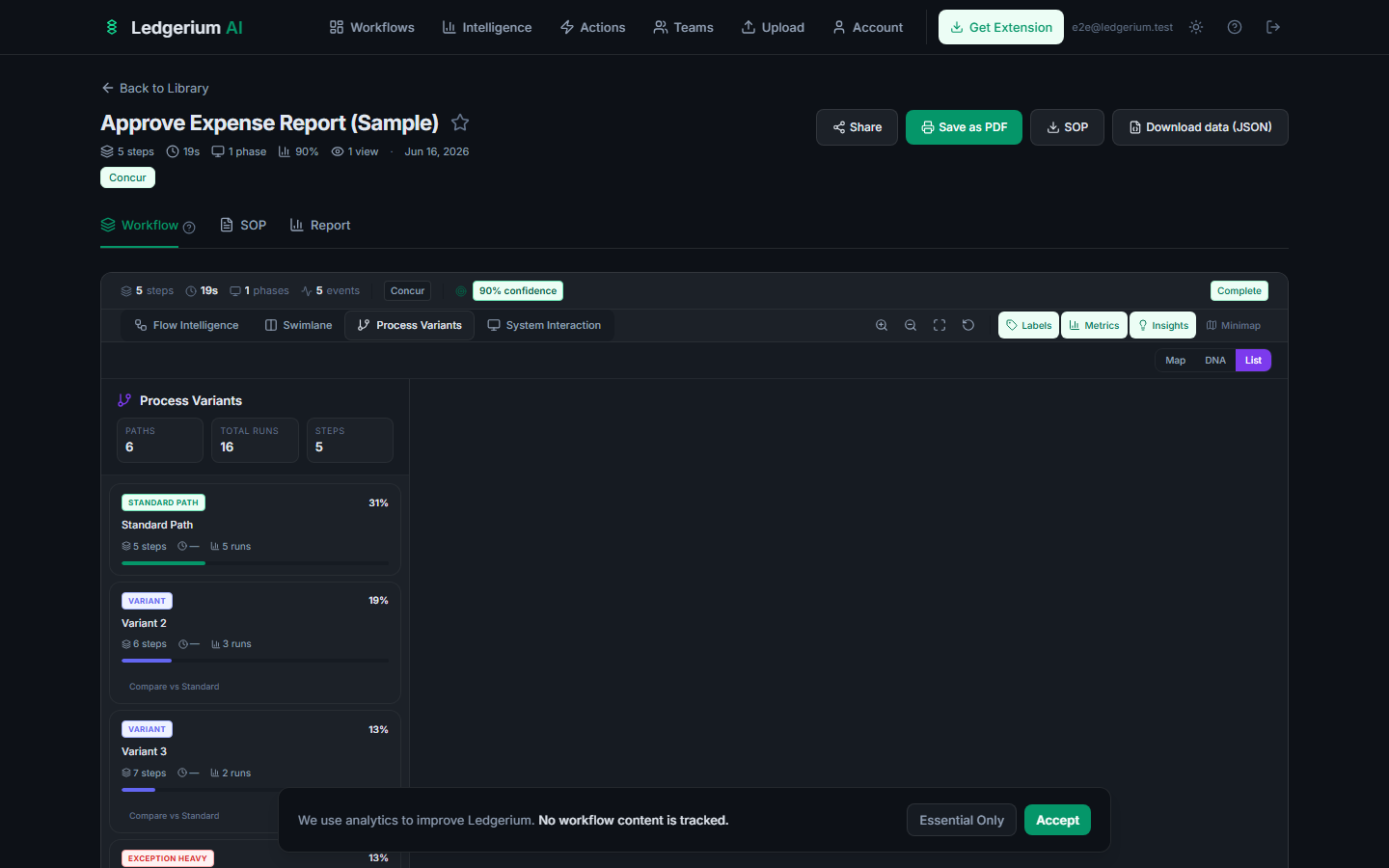
Task: Click the Paths count tile
Action: point(160,440)
